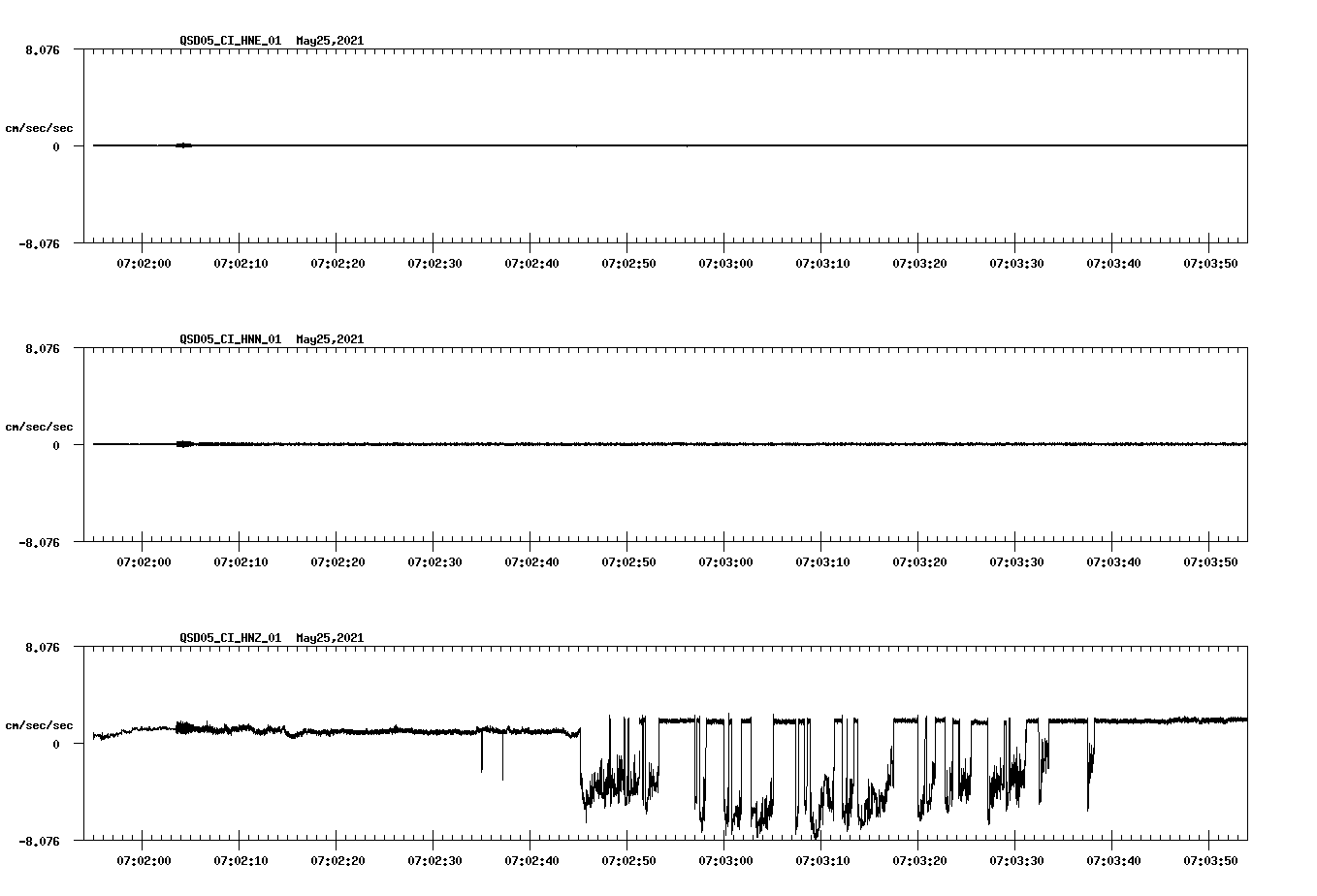The height and width of the screenshot is (896, 1317).
Task: Click the cm/sec/sec unit label on bottom plot
Action: [x=40, y=724]
